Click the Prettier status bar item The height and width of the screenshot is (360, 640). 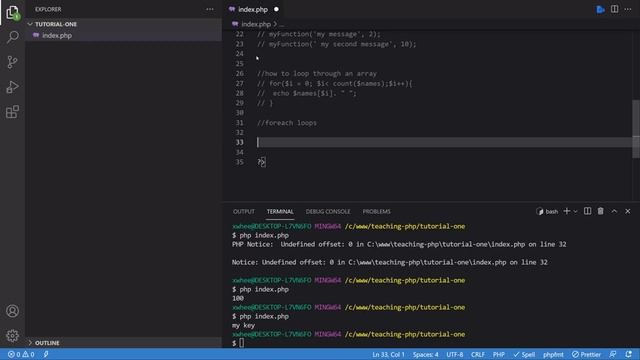click(x=587, y=354)
